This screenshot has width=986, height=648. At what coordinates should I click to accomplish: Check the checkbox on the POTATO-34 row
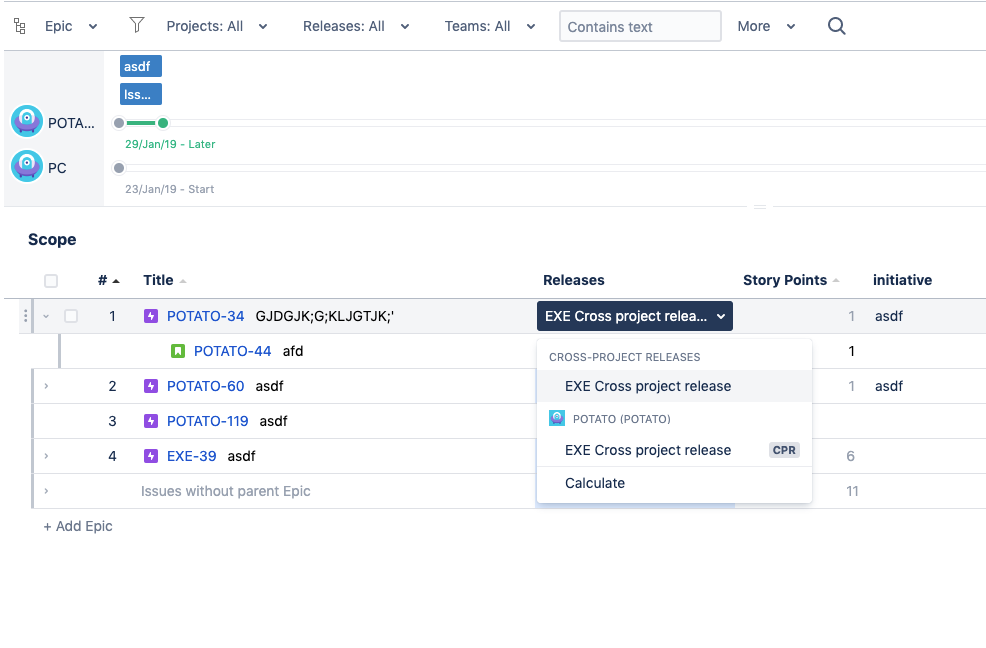[71, 315]
